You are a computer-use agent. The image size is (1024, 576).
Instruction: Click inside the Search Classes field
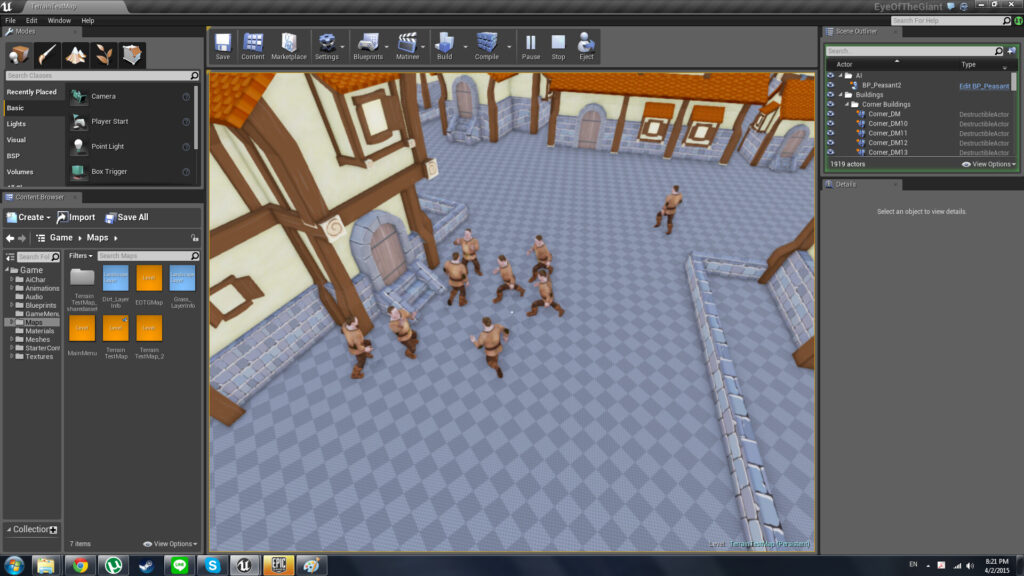(80, 75)
